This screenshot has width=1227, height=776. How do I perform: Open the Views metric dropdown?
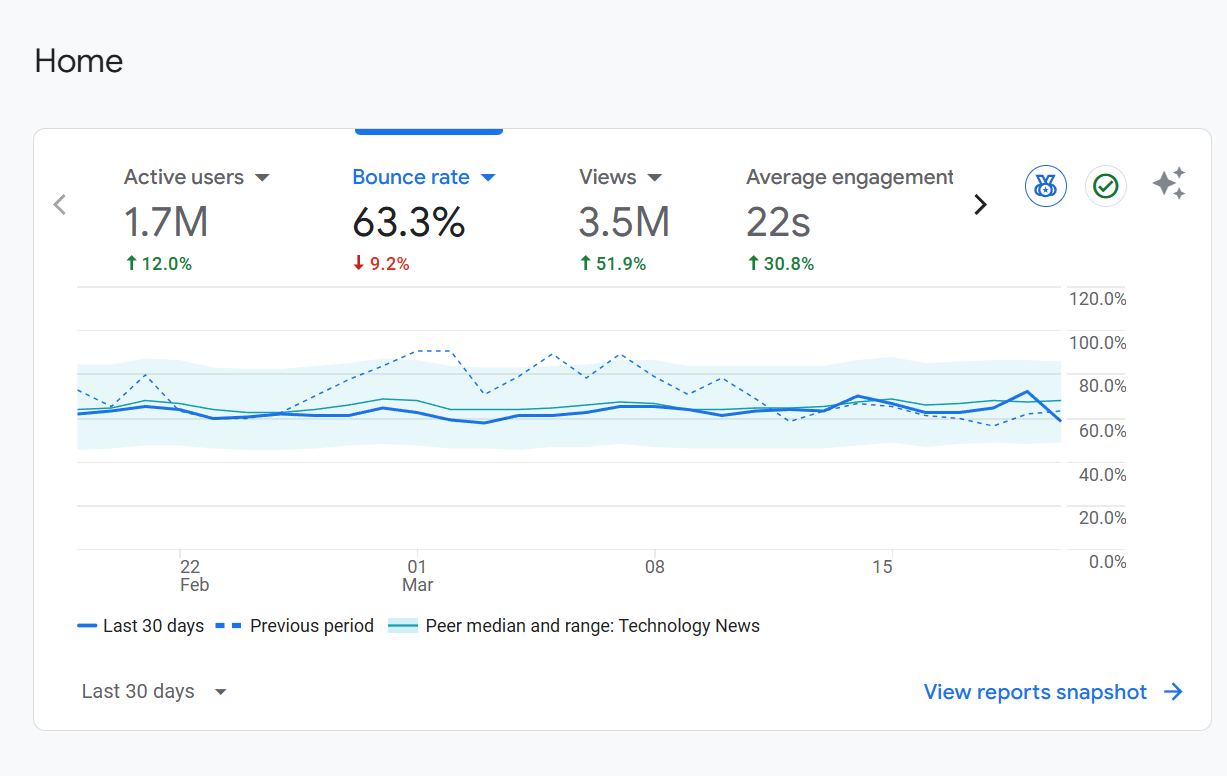(656, 177)
